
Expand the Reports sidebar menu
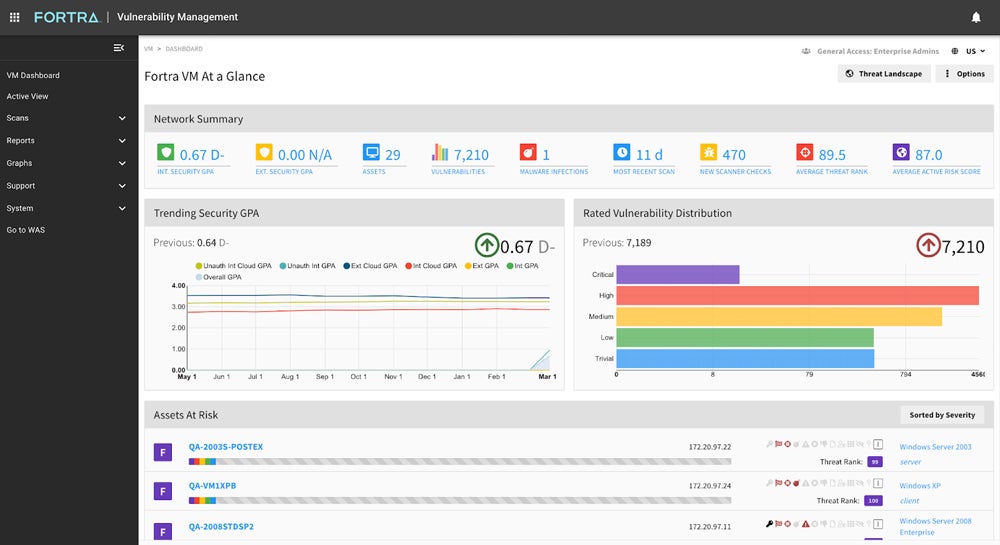[65, 141]
